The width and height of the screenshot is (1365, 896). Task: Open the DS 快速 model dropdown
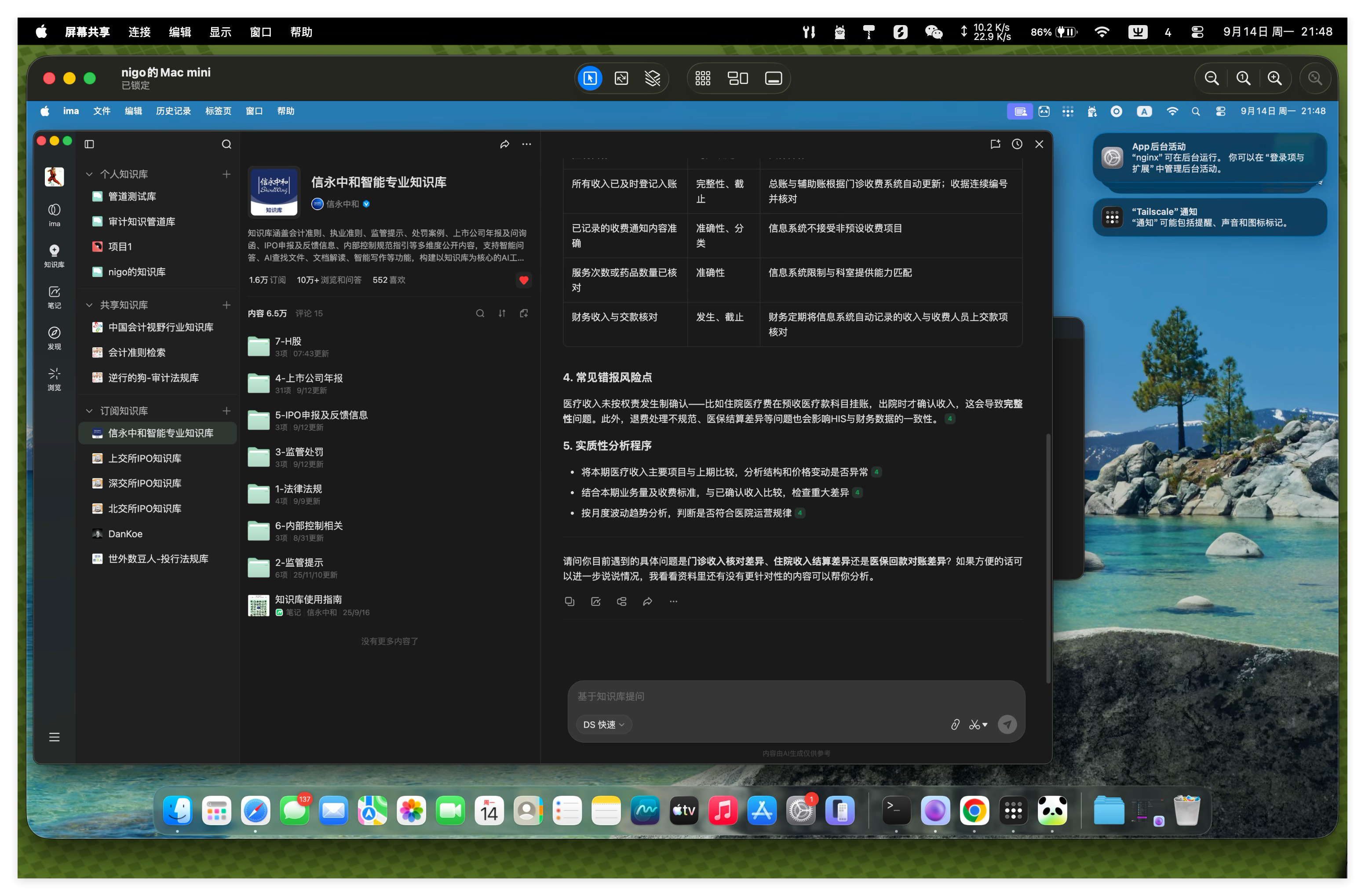point(603,725)
